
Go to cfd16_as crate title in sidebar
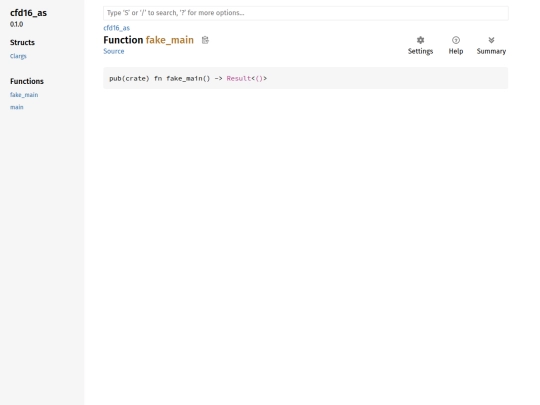coord(28,13)
